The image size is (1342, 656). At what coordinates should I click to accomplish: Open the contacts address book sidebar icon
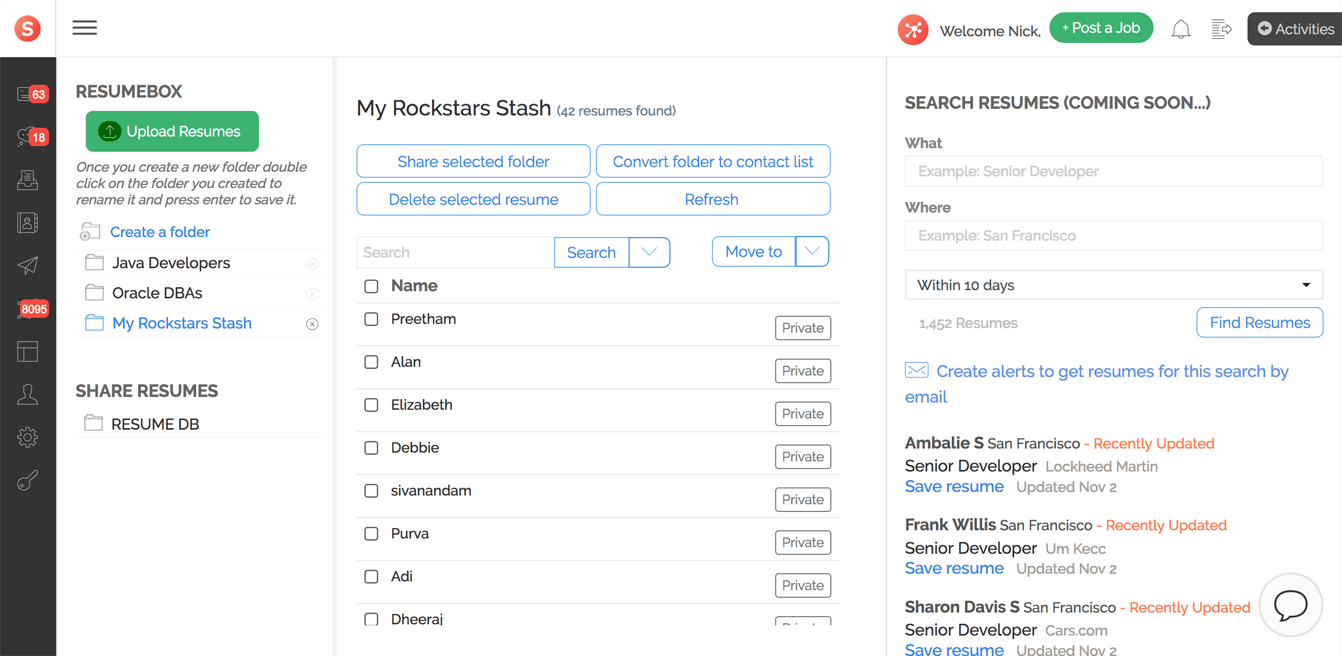coord(28,223)
